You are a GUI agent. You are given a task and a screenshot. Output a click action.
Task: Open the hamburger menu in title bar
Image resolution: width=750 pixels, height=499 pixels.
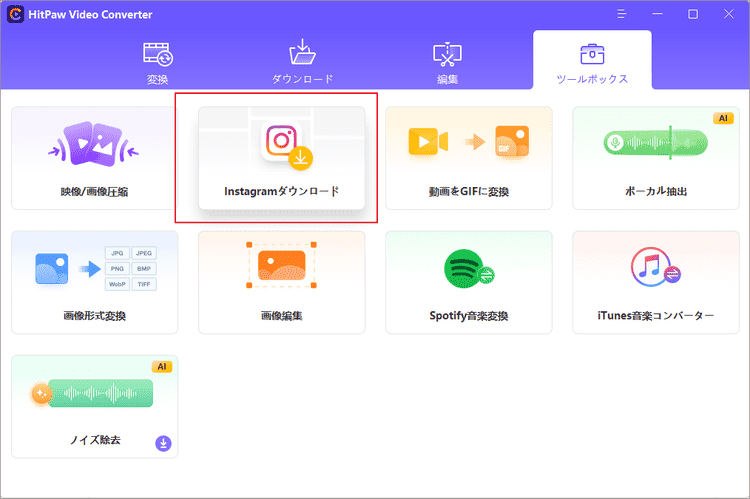click(621, 14)
